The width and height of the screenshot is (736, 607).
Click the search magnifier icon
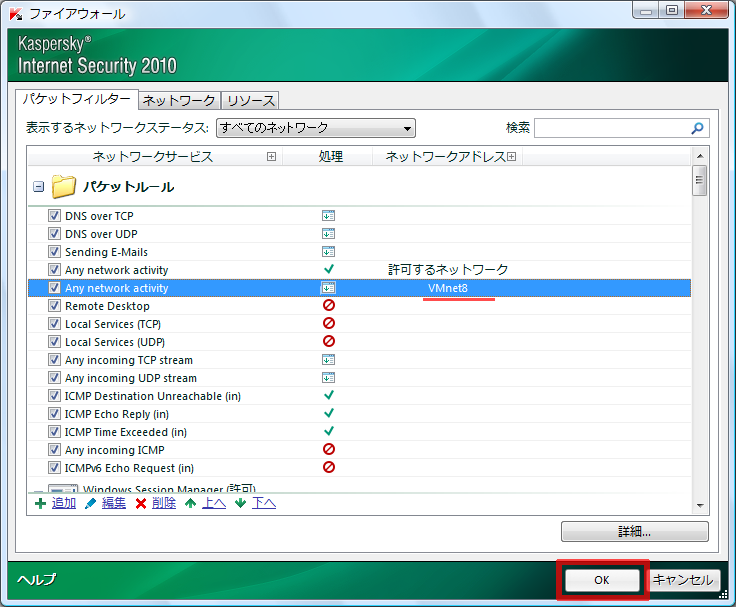pos(698,128)
